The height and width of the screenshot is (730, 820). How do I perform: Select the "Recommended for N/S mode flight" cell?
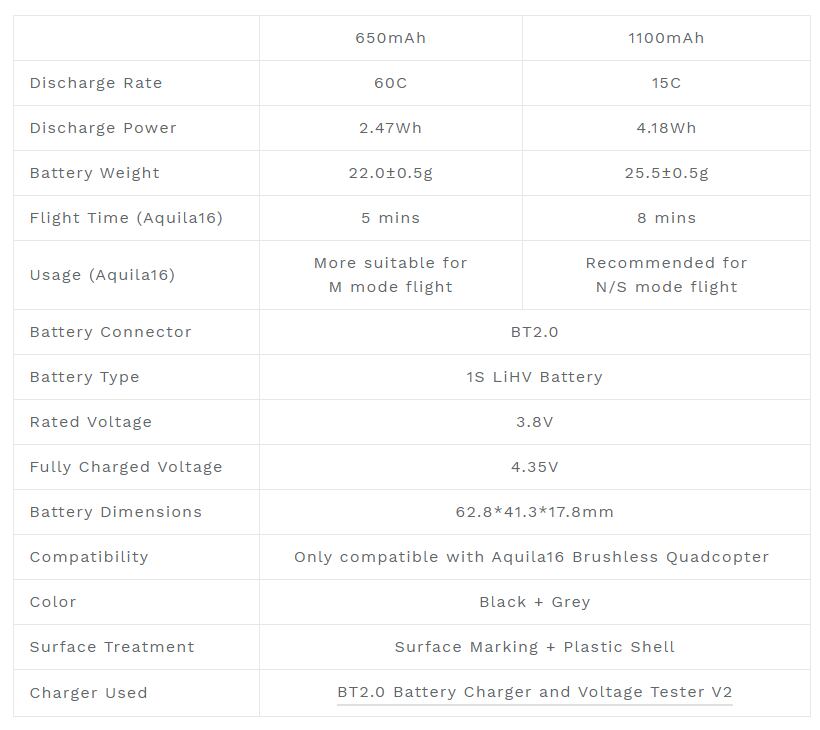coord(666,275)
